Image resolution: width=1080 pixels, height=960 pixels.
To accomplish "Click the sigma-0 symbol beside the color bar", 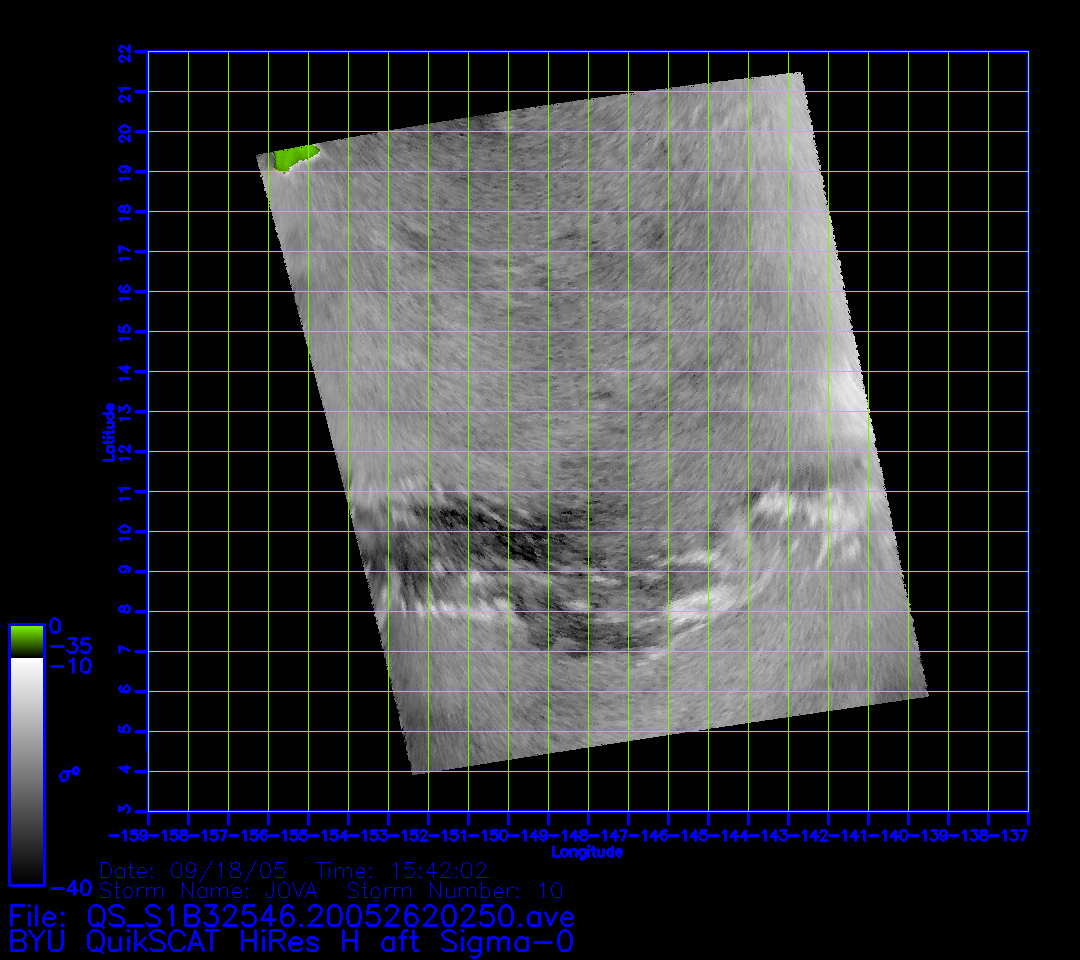I will 68,773.
